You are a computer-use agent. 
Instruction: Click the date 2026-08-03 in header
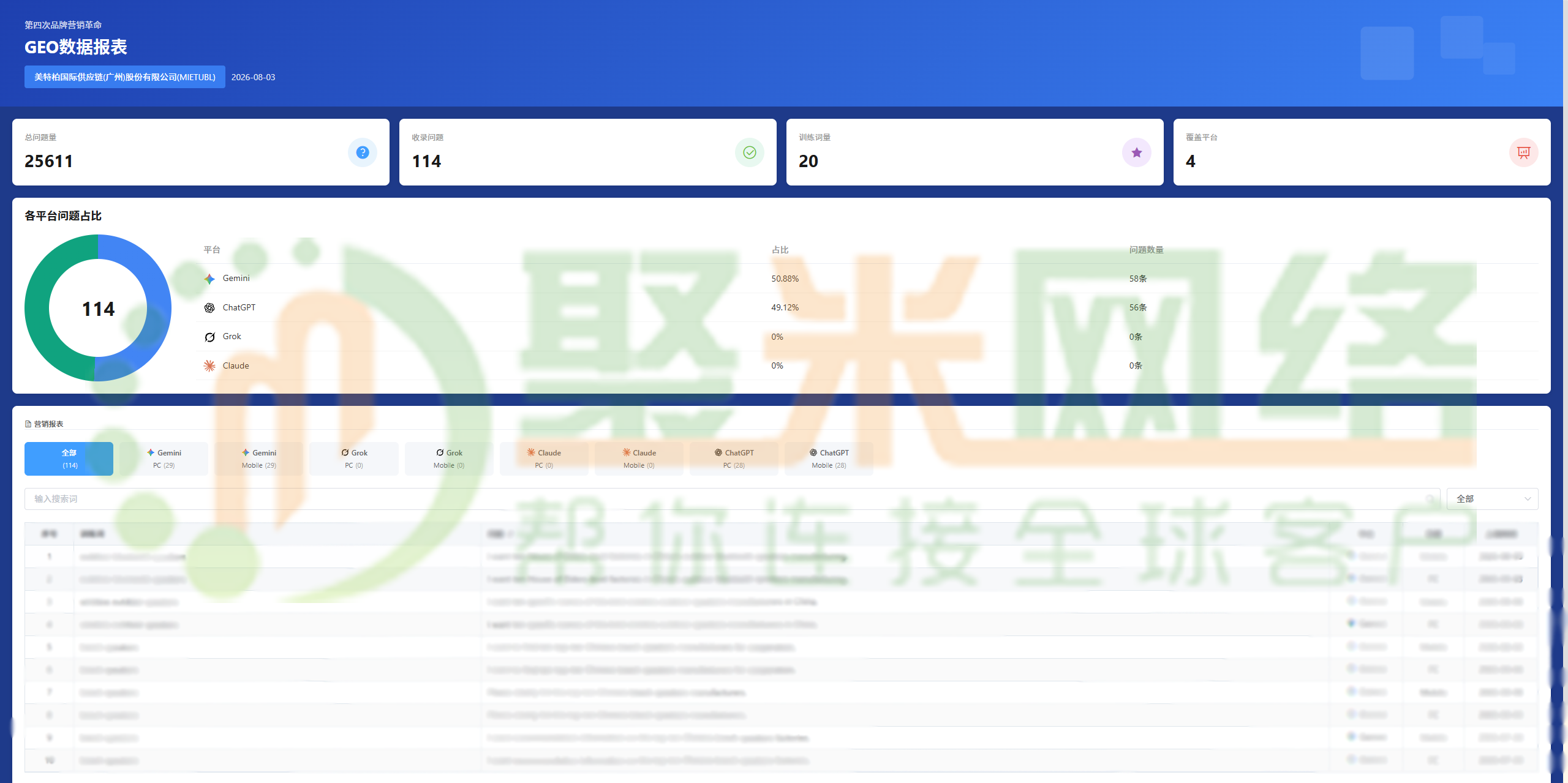click(253, 77)
